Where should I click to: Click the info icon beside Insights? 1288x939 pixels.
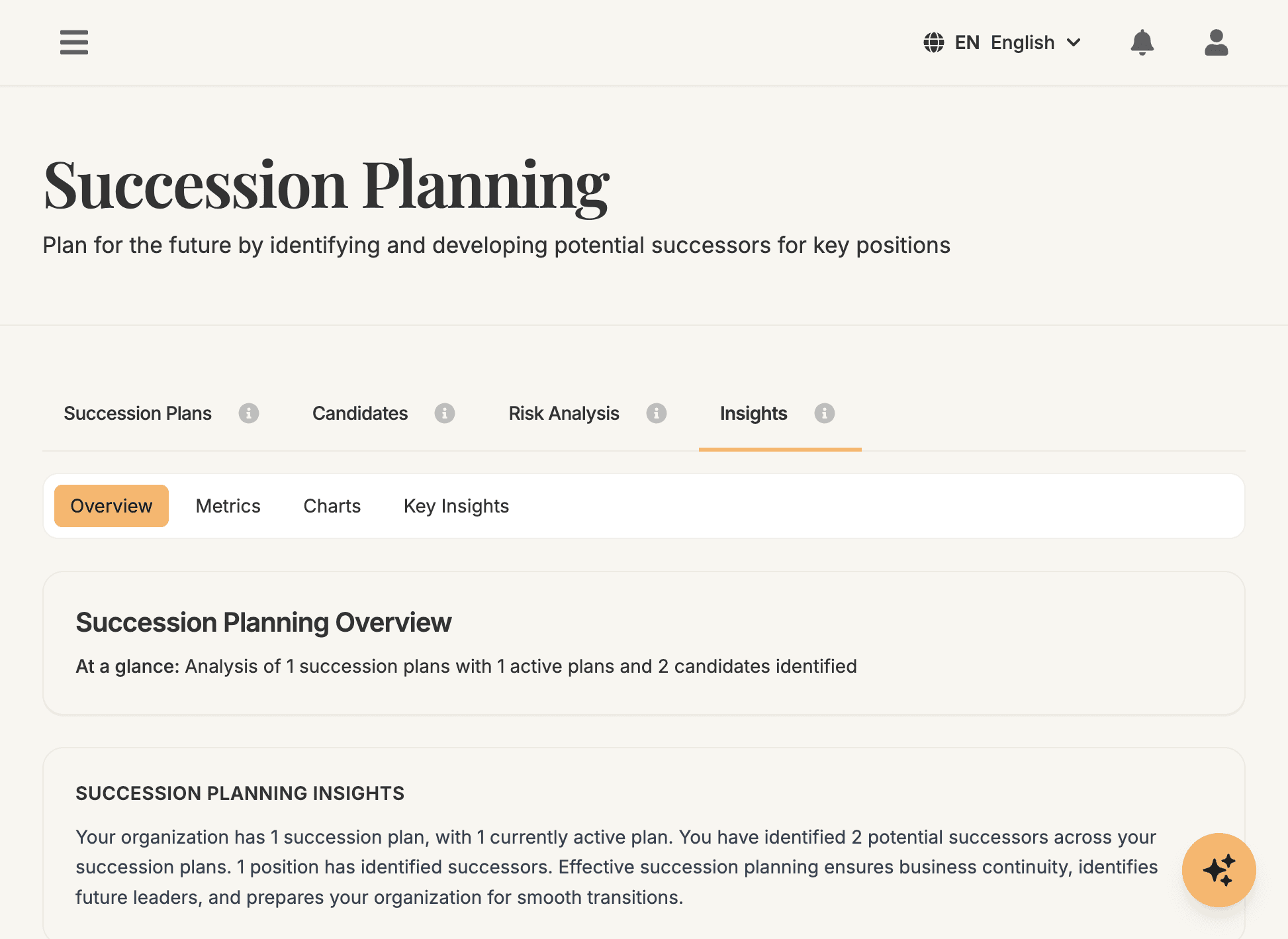824,413
